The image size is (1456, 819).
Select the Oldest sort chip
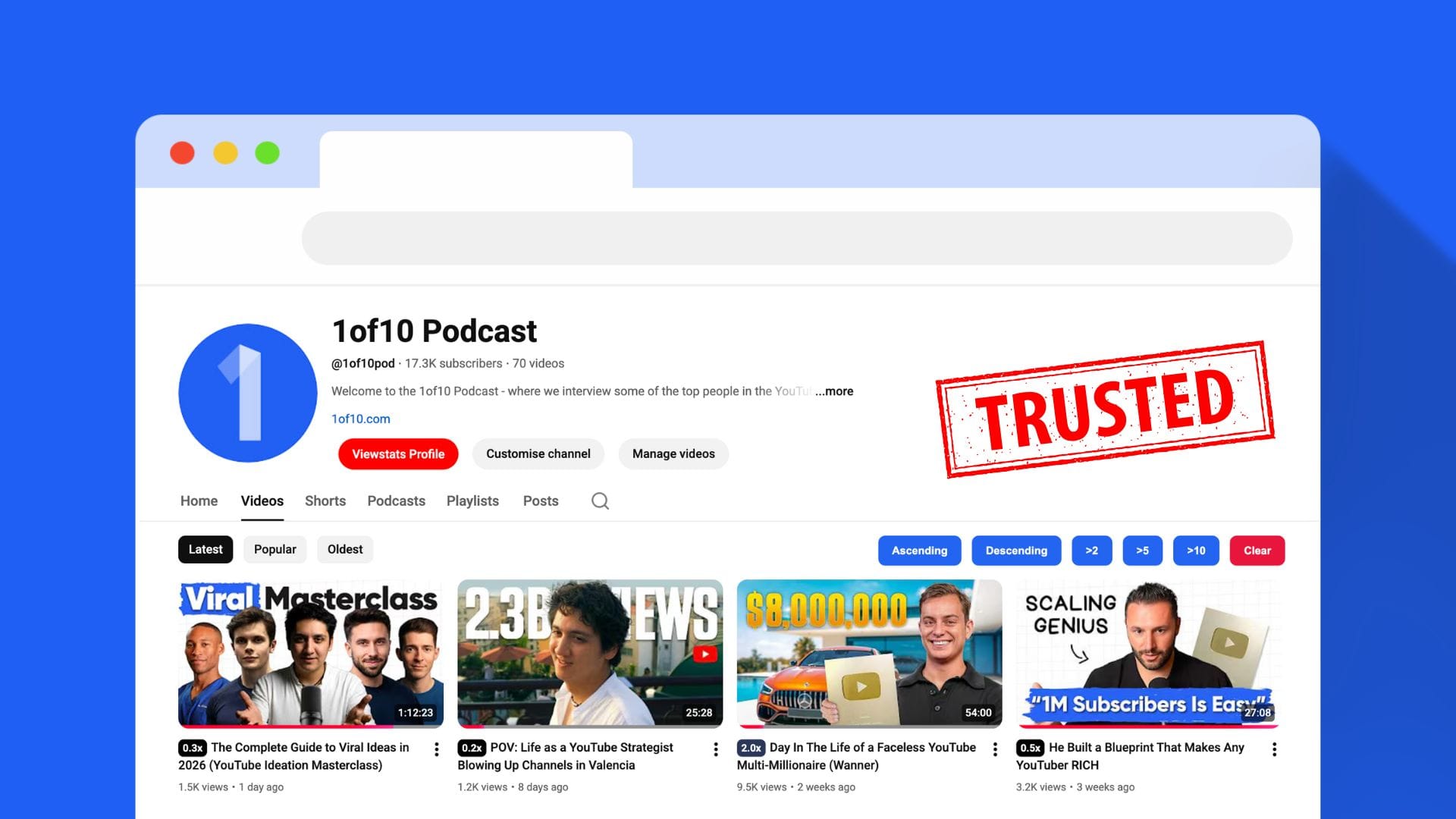pos(345,550)
